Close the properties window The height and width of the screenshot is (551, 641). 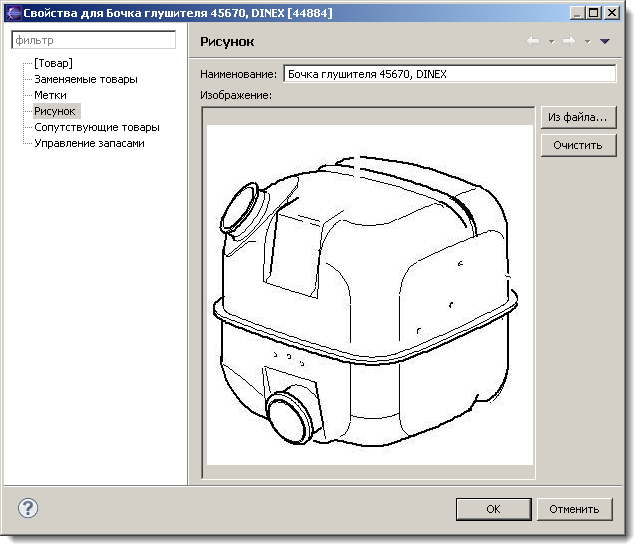tap(612, 13)
